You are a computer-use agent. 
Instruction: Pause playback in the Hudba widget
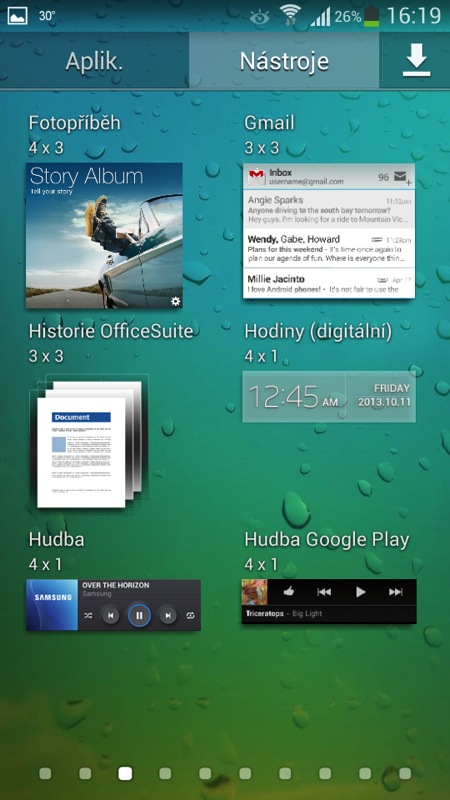(x=139, y=615)
